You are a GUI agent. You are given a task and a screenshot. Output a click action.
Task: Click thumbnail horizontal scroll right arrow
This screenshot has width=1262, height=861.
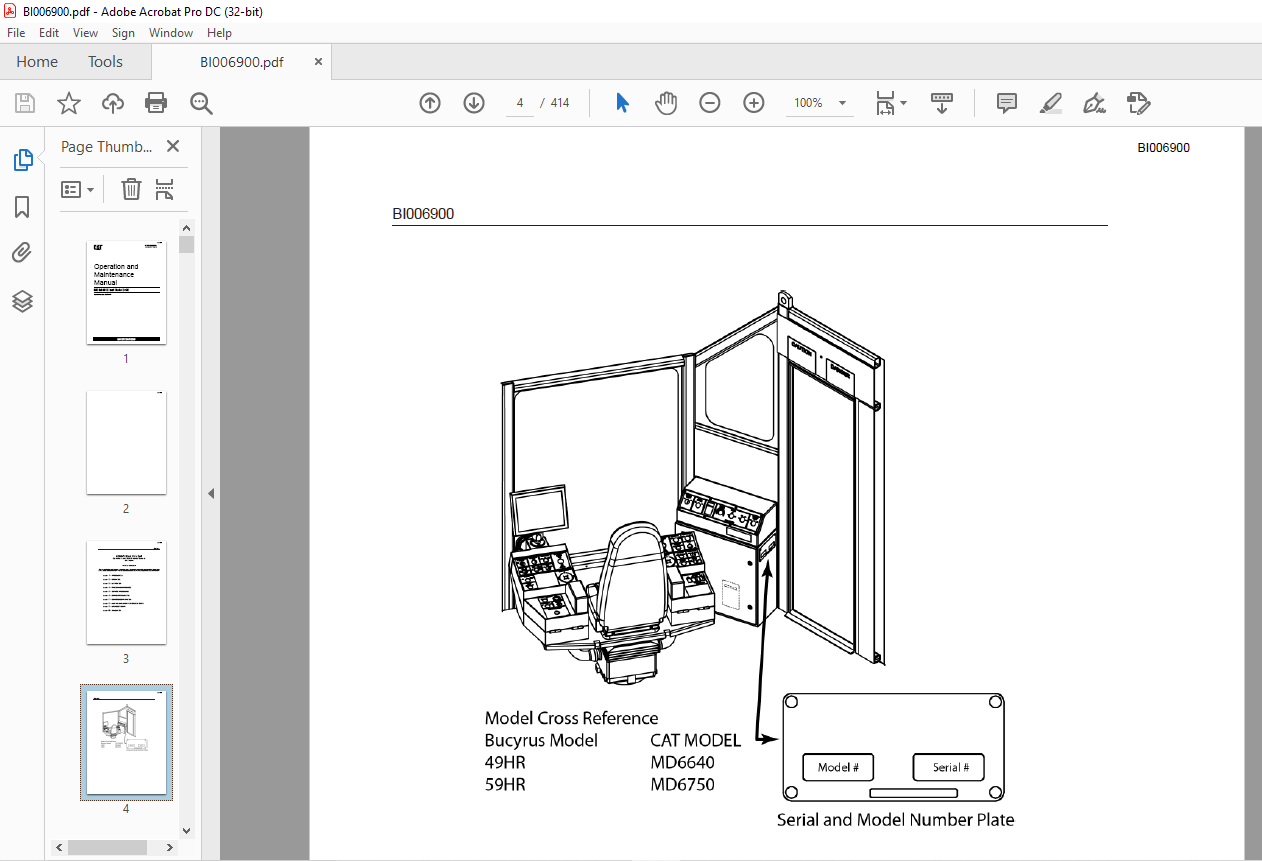171,847
